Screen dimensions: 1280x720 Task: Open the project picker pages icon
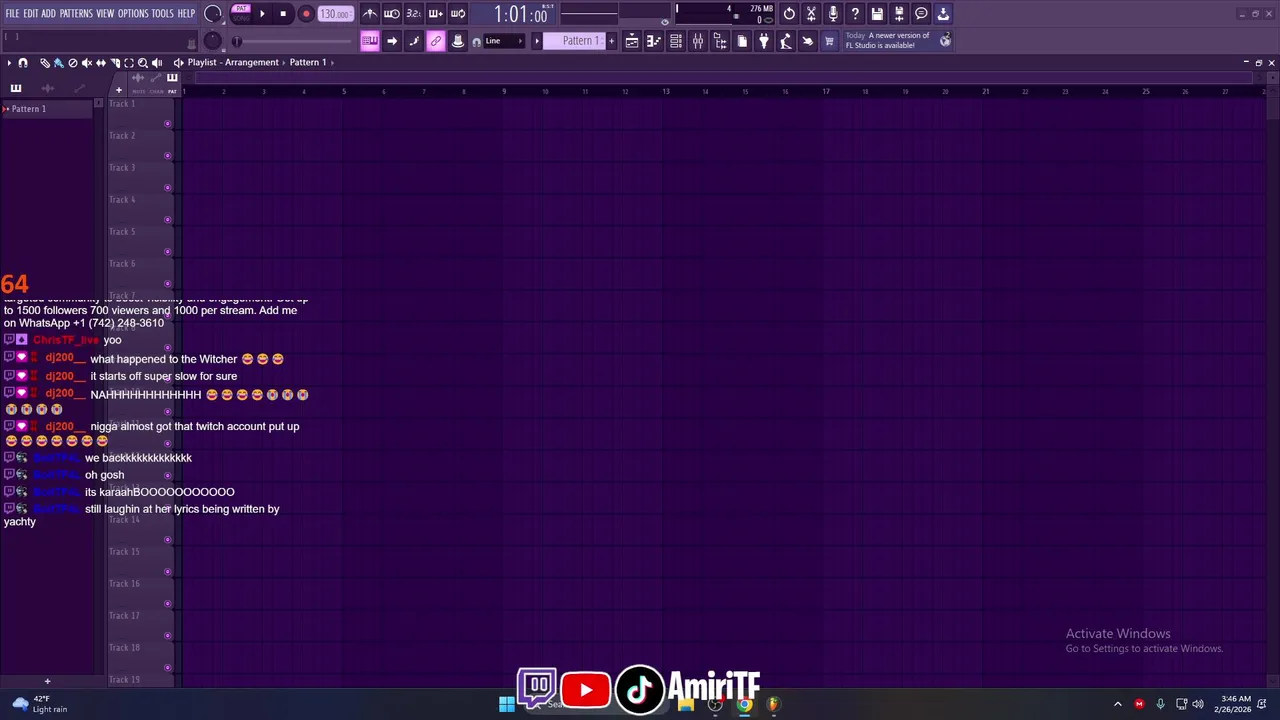point(742,41)
